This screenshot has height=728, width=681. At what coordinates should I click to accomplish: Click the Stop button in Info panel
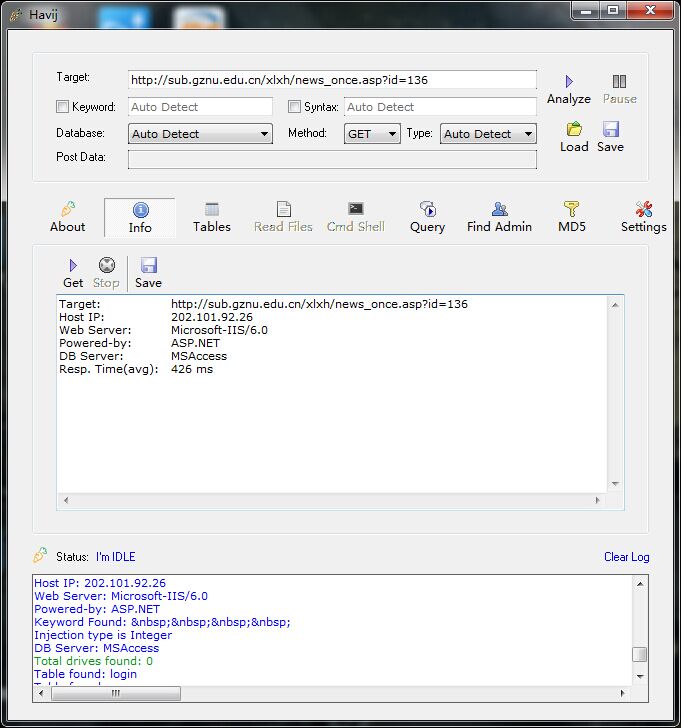pos(106,273)
